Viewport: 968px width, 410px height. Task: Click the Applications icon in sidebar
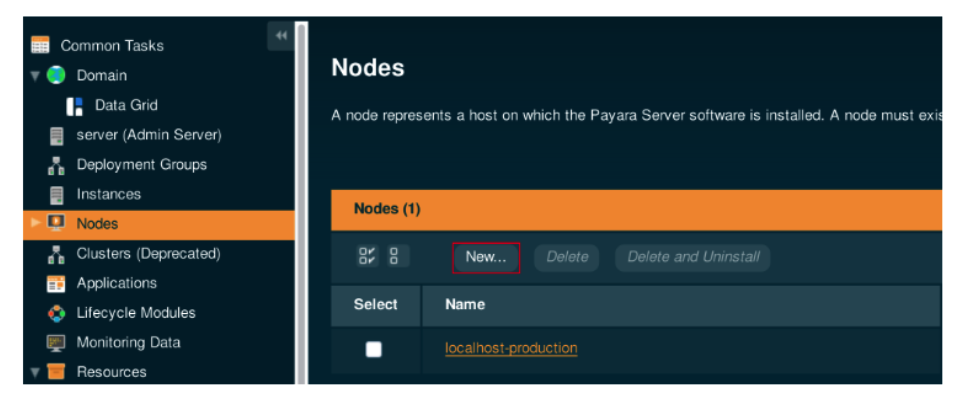[56, 284]
